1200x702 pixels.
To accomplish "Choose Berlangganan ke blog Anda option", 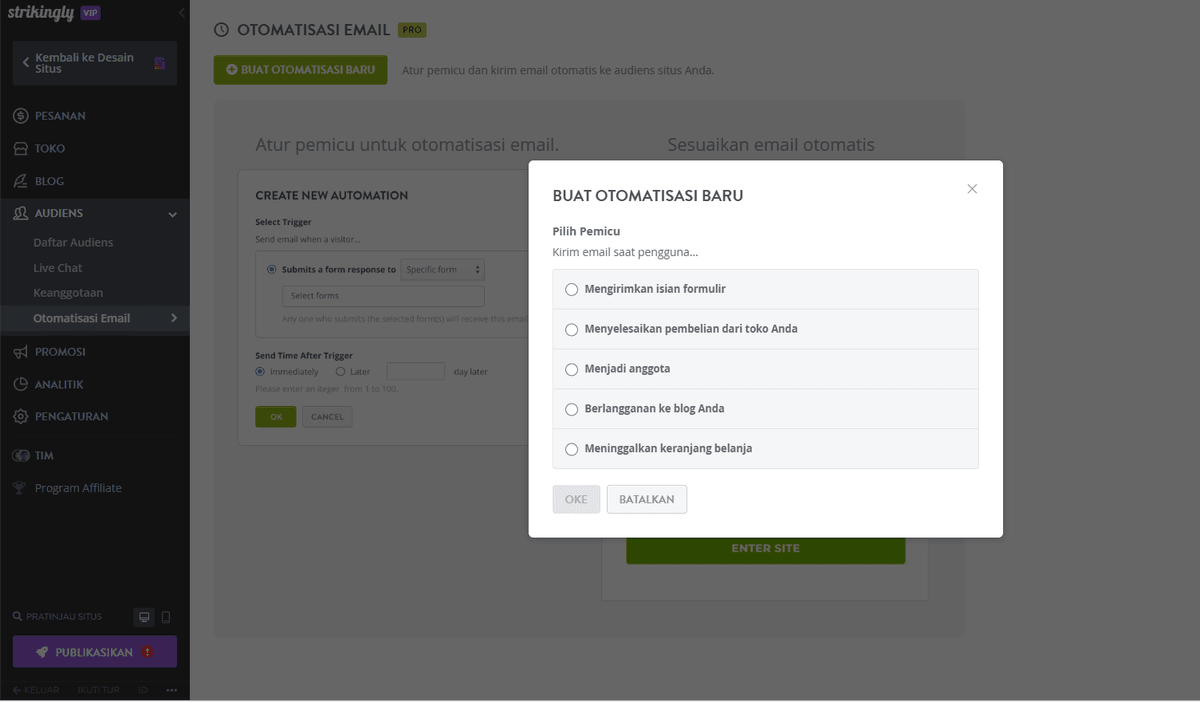I will tap(571, 409).
